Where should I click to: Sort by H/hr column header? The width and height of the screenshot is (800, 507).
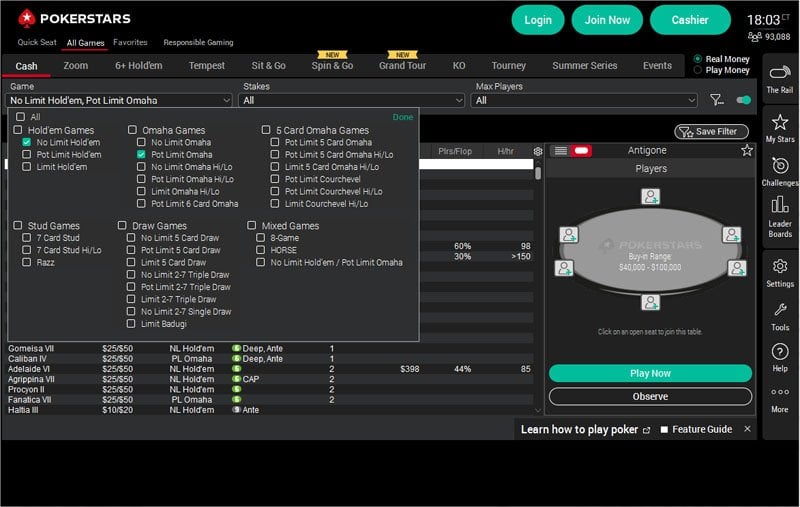point(505,151)
